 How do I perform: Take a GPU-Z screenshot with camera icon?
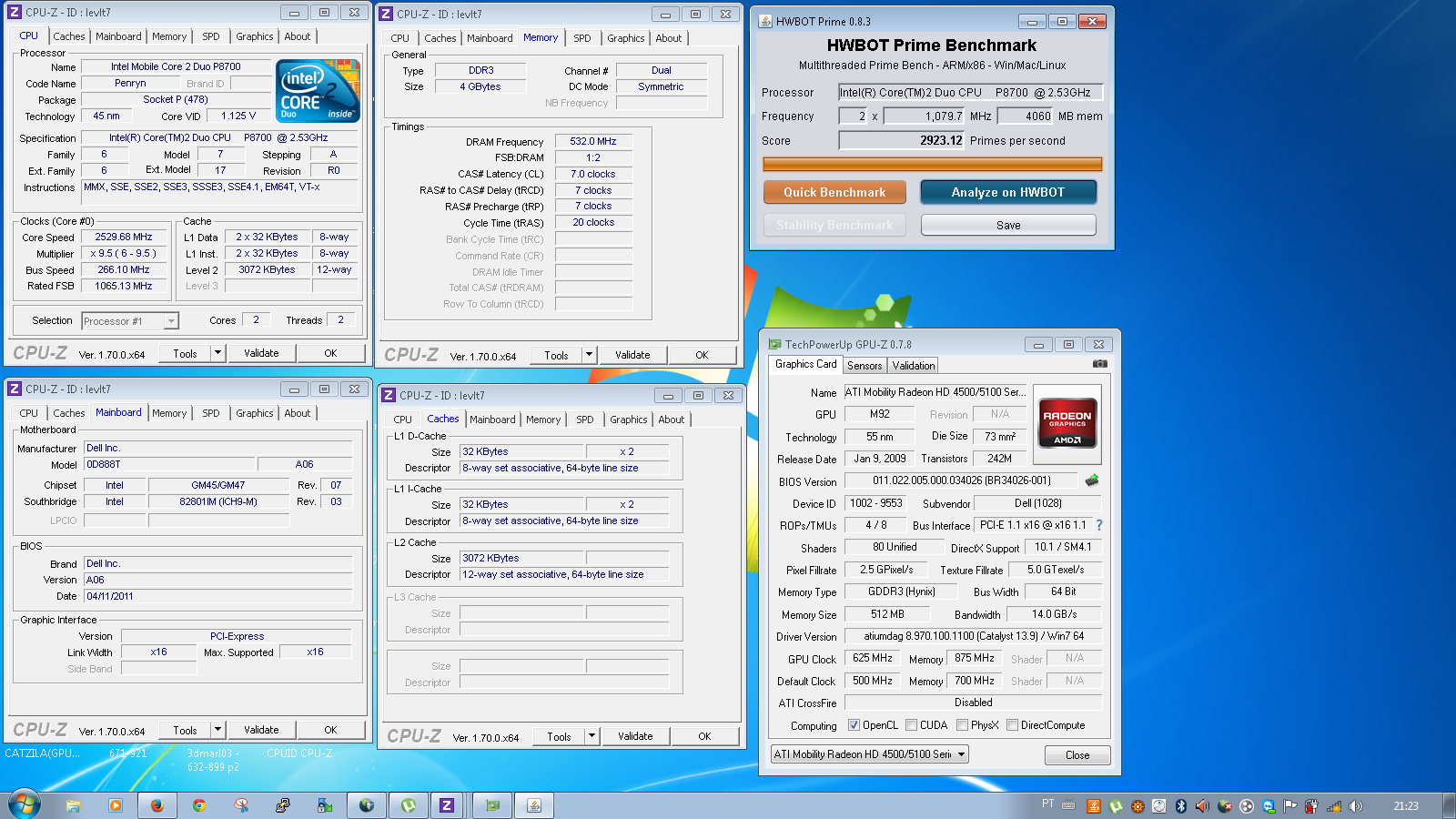tap(1100, 364)
